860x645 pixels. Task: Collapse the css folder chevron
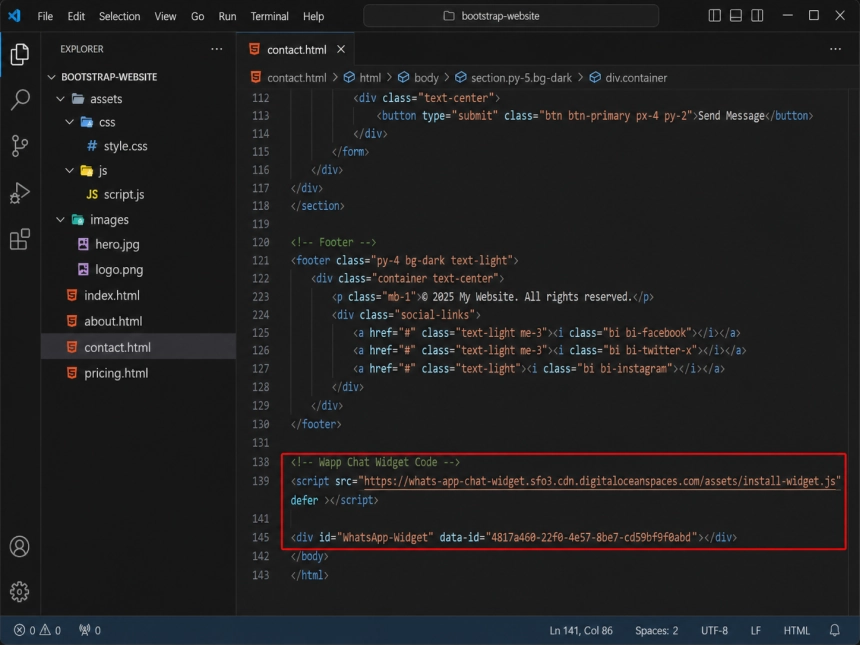click(70, 122)
